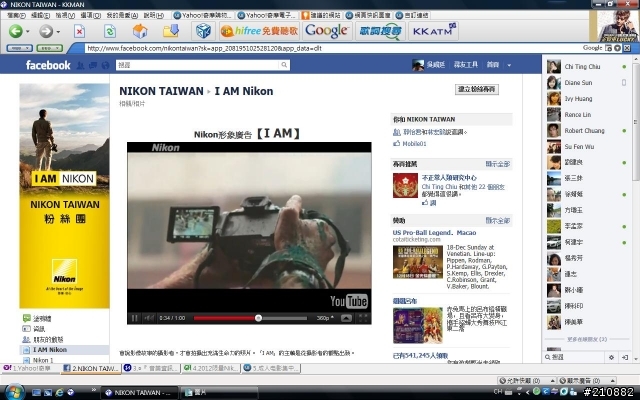640x400 pixels.
Task: Open the first Yahoo bookmark in links bar
Action: tap(203, 15)
